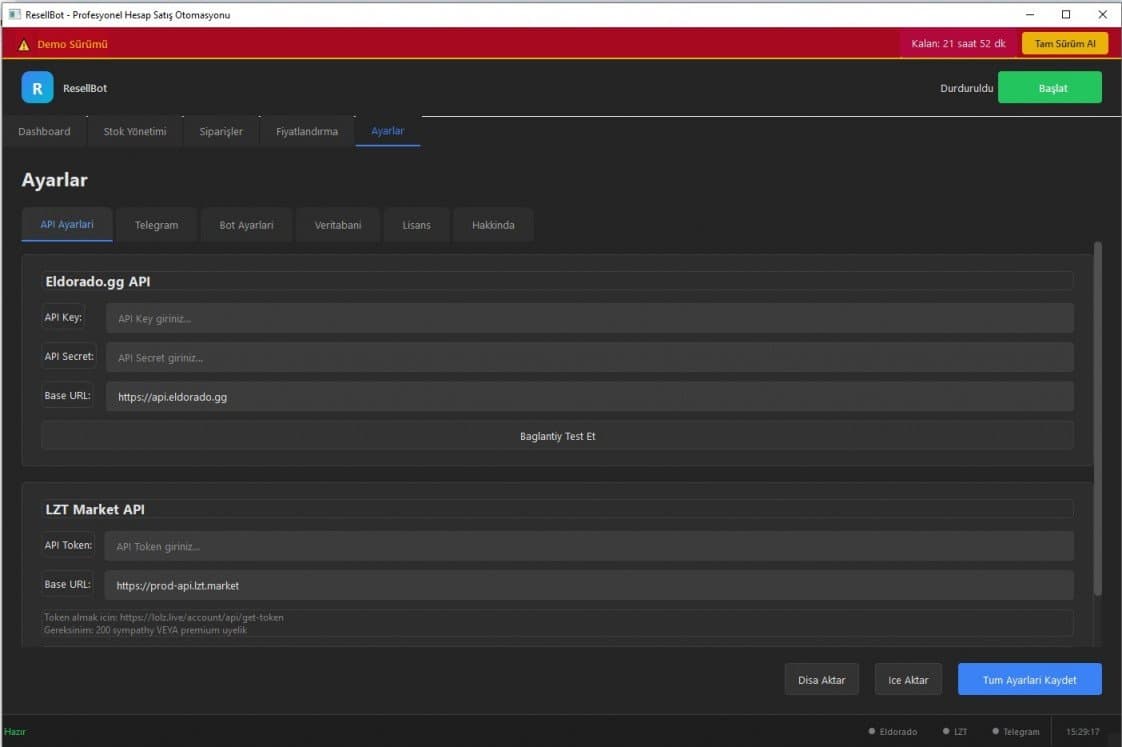
Task: Click the LZT Market API section heading
Action: (x=95, y=509)
